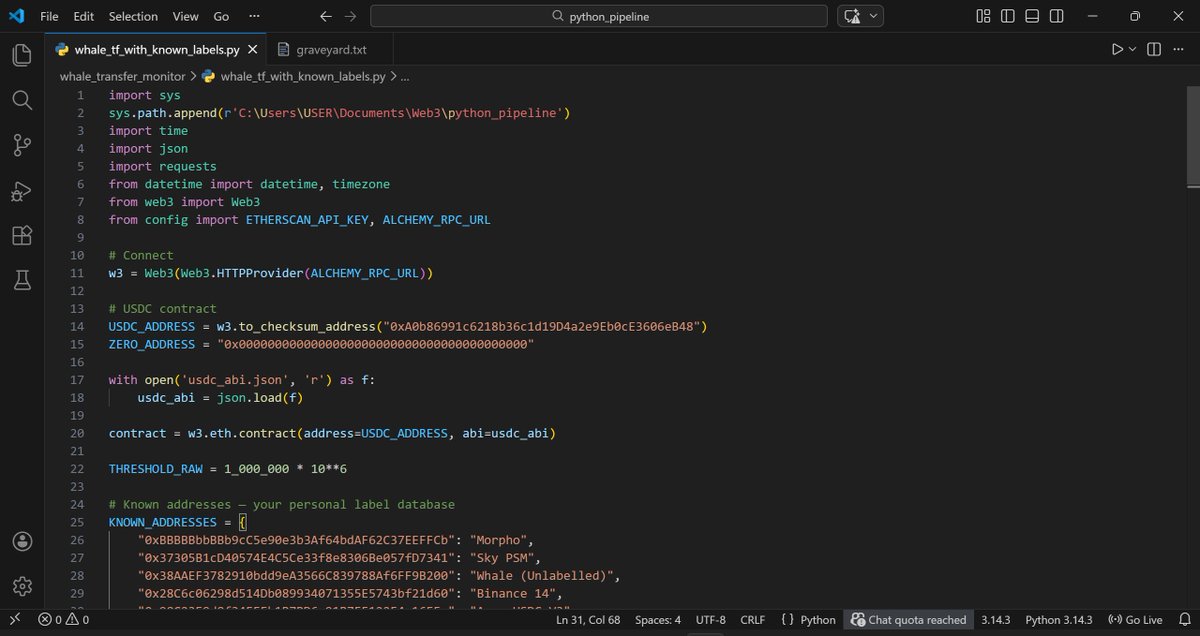
Task: Open the Go menu
Action: coord(221,16)
